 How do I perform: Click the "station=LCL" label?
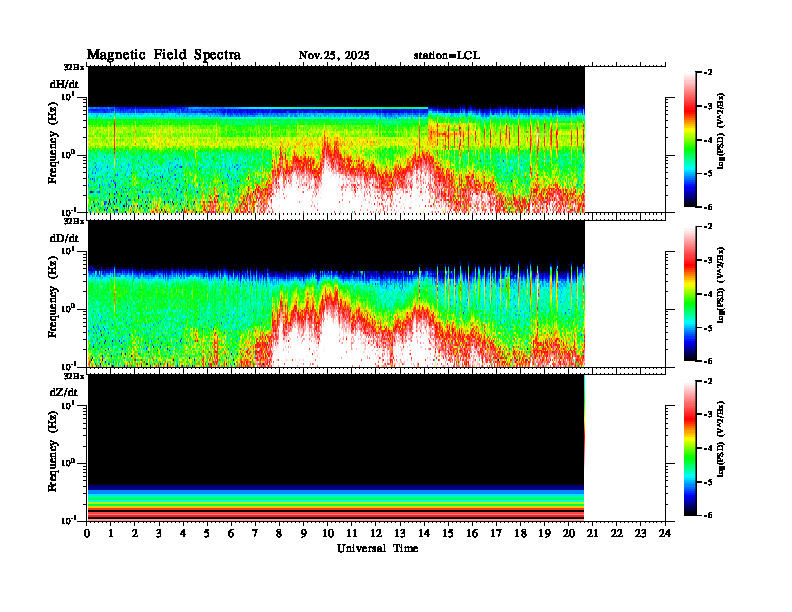pos(447,56)
